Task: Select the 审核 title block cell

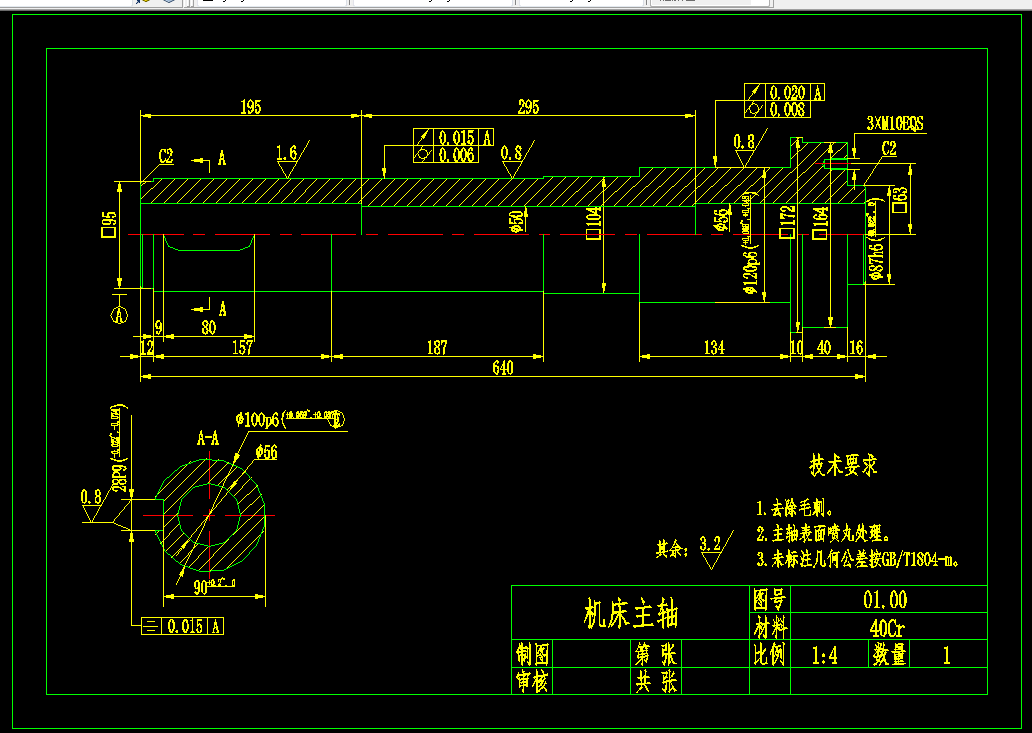Action: pos(532,681)
